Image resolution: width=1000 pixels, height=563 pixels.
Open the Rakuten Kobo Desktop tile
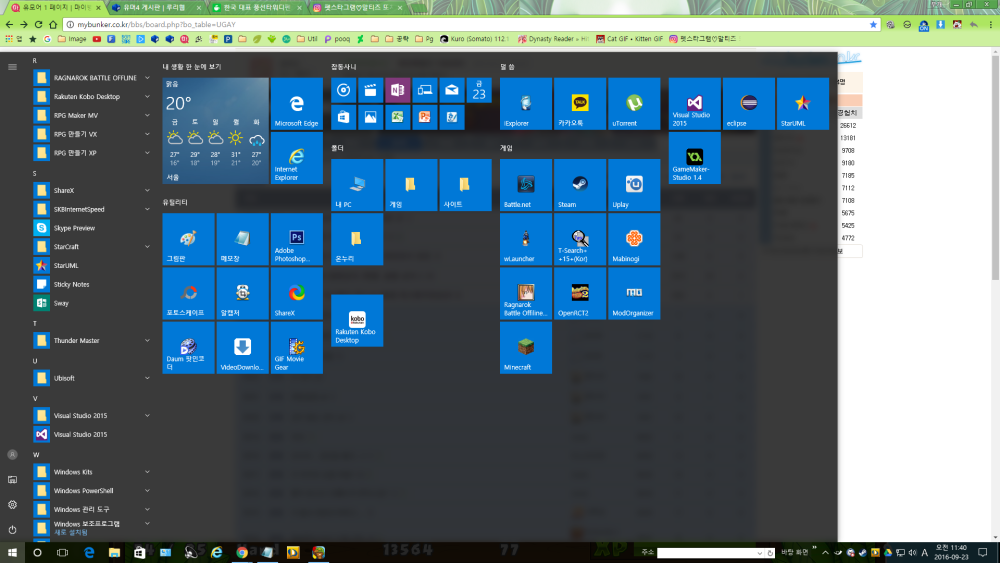(x=357, y=321)
